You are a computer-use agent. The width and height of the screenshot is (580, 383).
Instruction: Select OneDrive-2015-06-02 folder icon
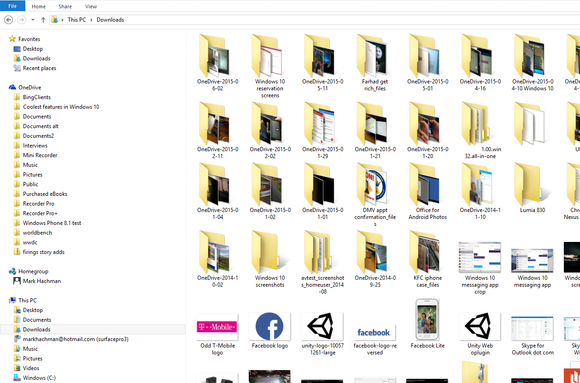point(215,56)
